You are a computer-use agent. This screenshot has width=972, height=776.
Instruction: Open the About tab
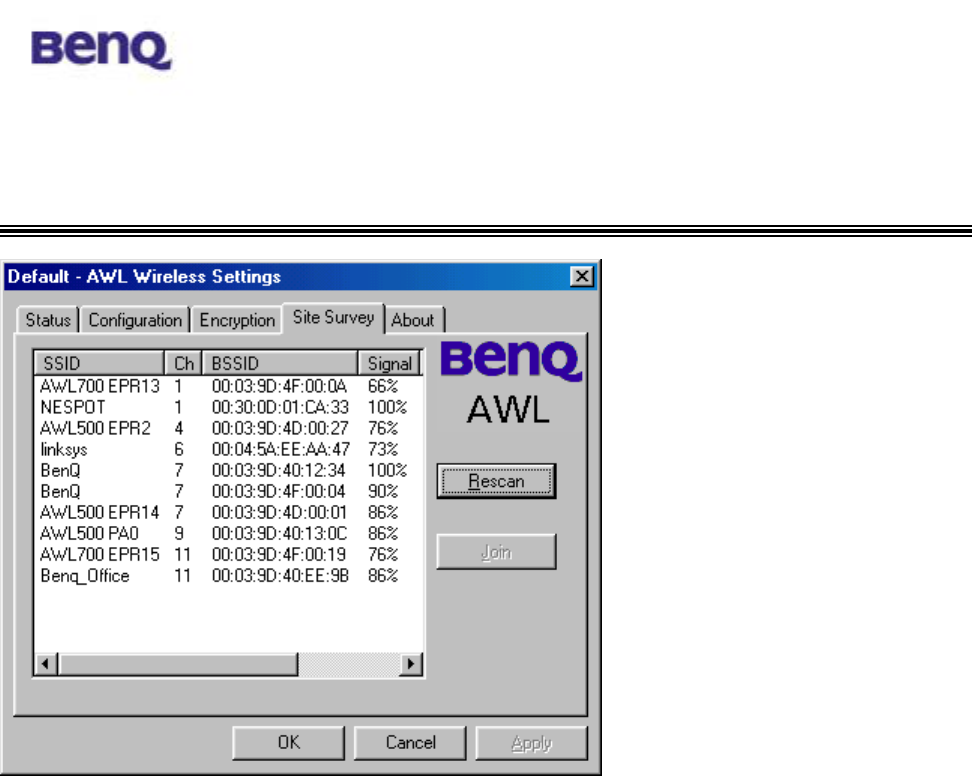(413, 320)
